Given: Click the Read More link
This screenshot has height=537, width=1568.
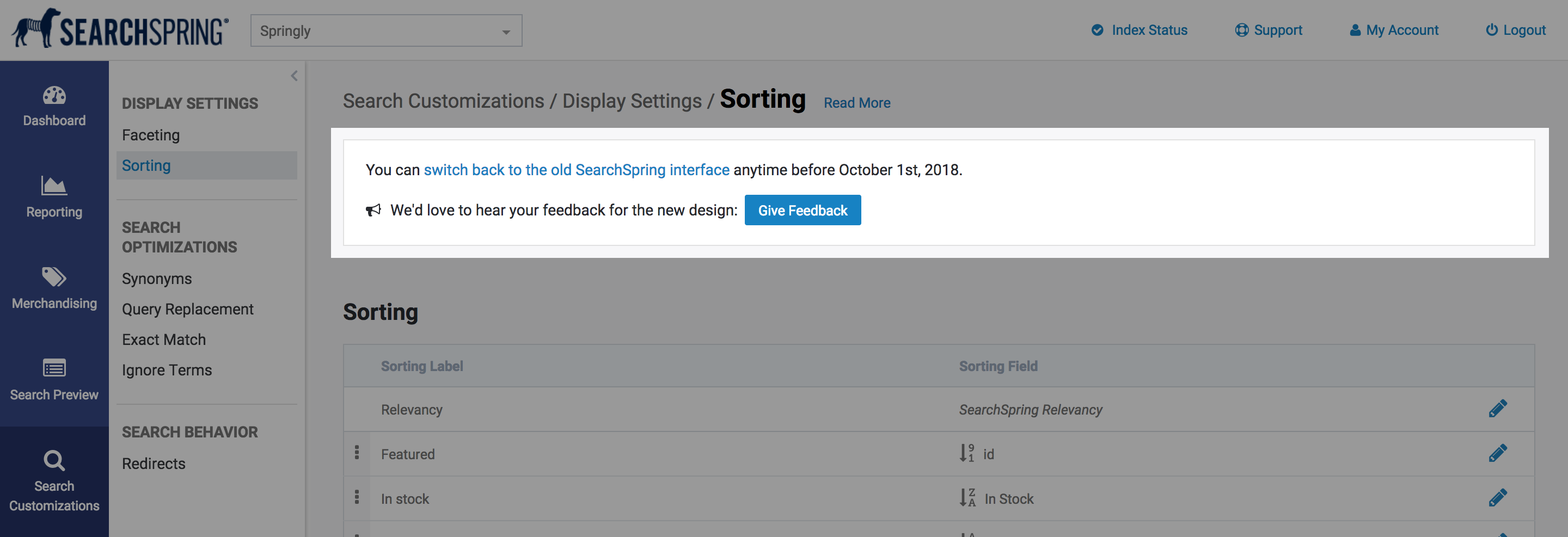Looking at the screenshot, I should (856, 103).
